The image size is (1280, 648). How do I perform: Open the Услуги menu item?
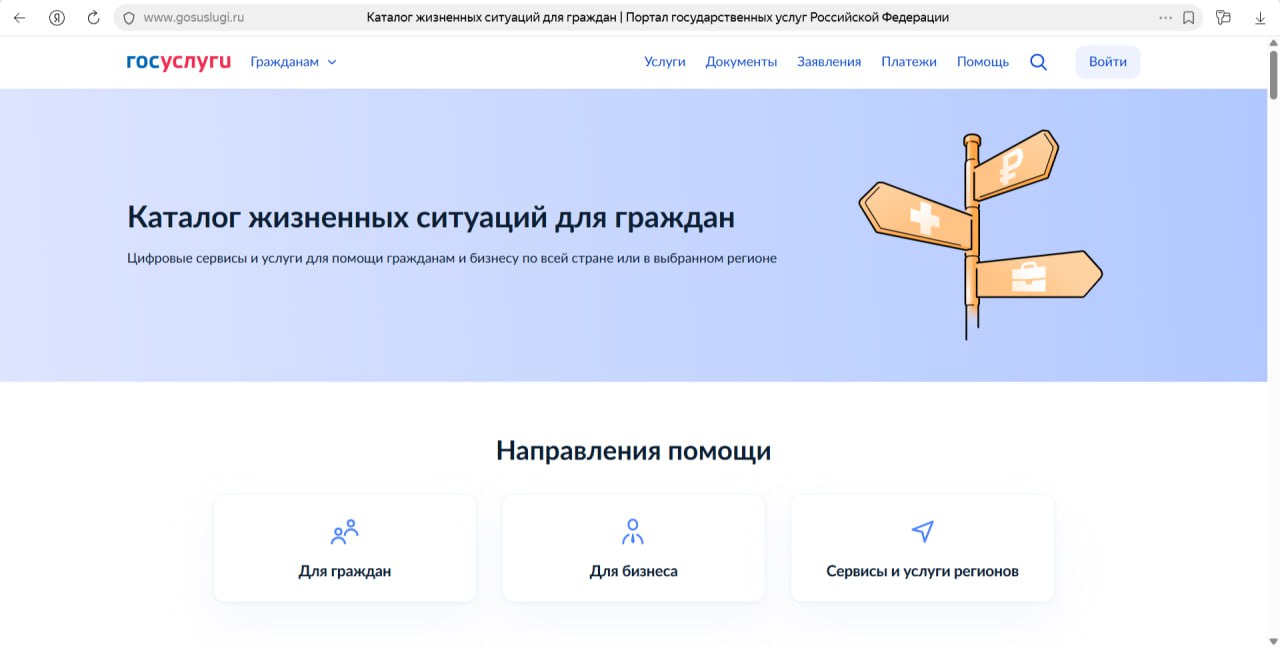coord(664,62)
